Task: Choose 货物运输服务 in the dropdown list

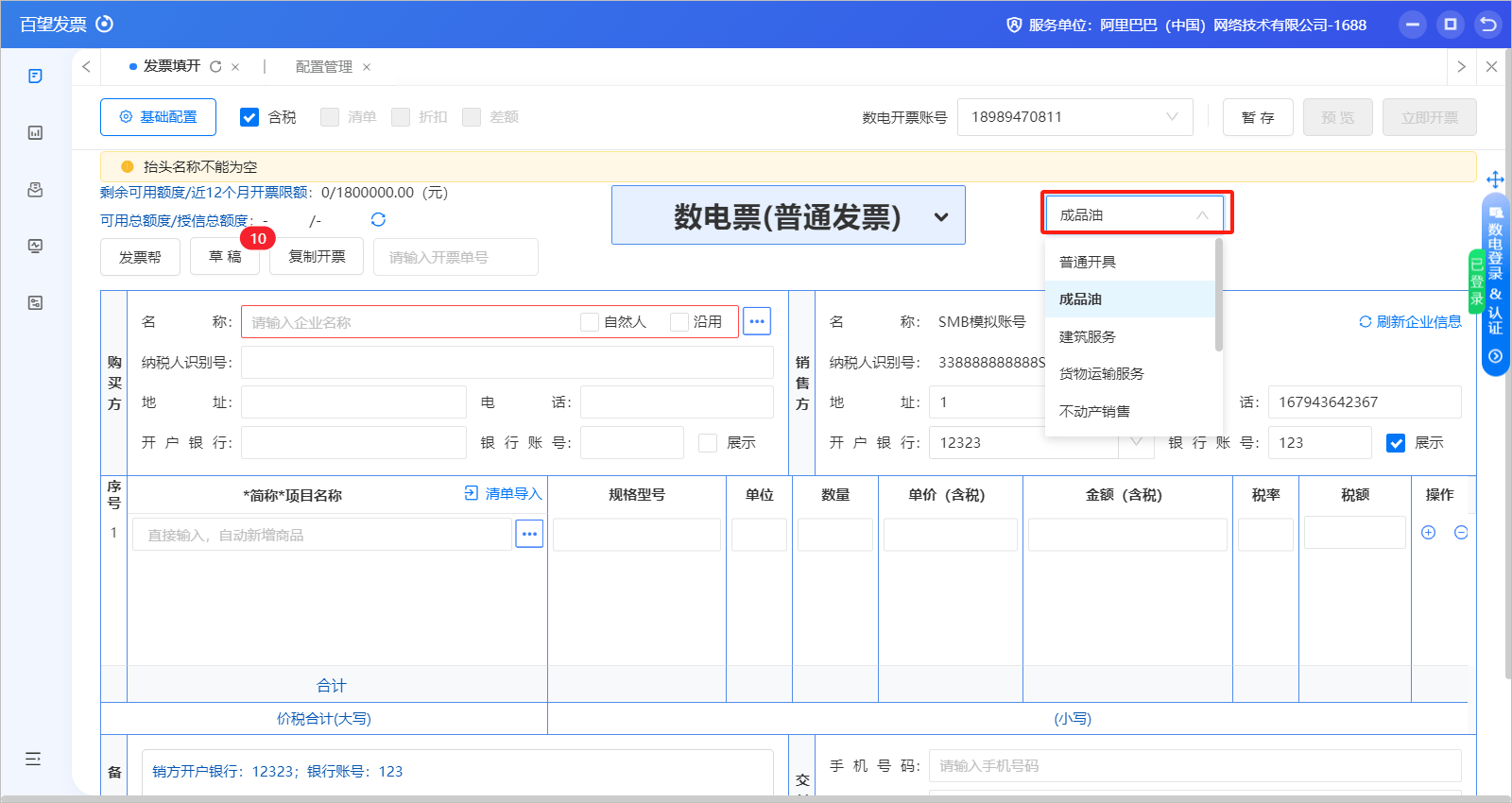Action: (1130, 373)
